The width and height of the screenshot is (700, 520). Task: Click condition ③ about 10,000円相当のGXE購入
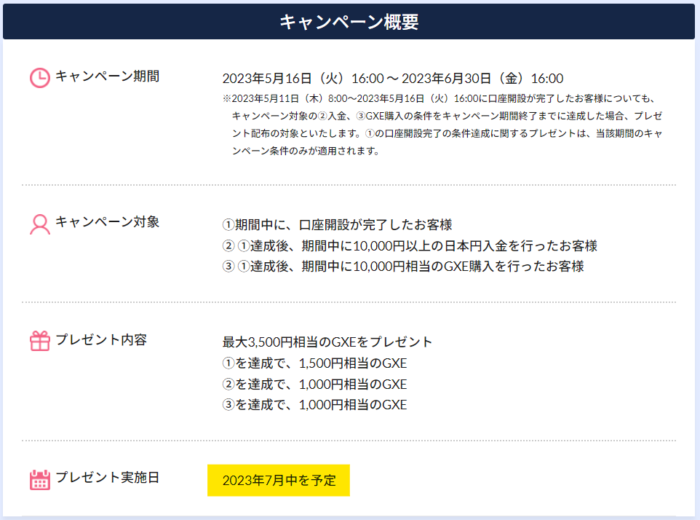click(403, 266)
